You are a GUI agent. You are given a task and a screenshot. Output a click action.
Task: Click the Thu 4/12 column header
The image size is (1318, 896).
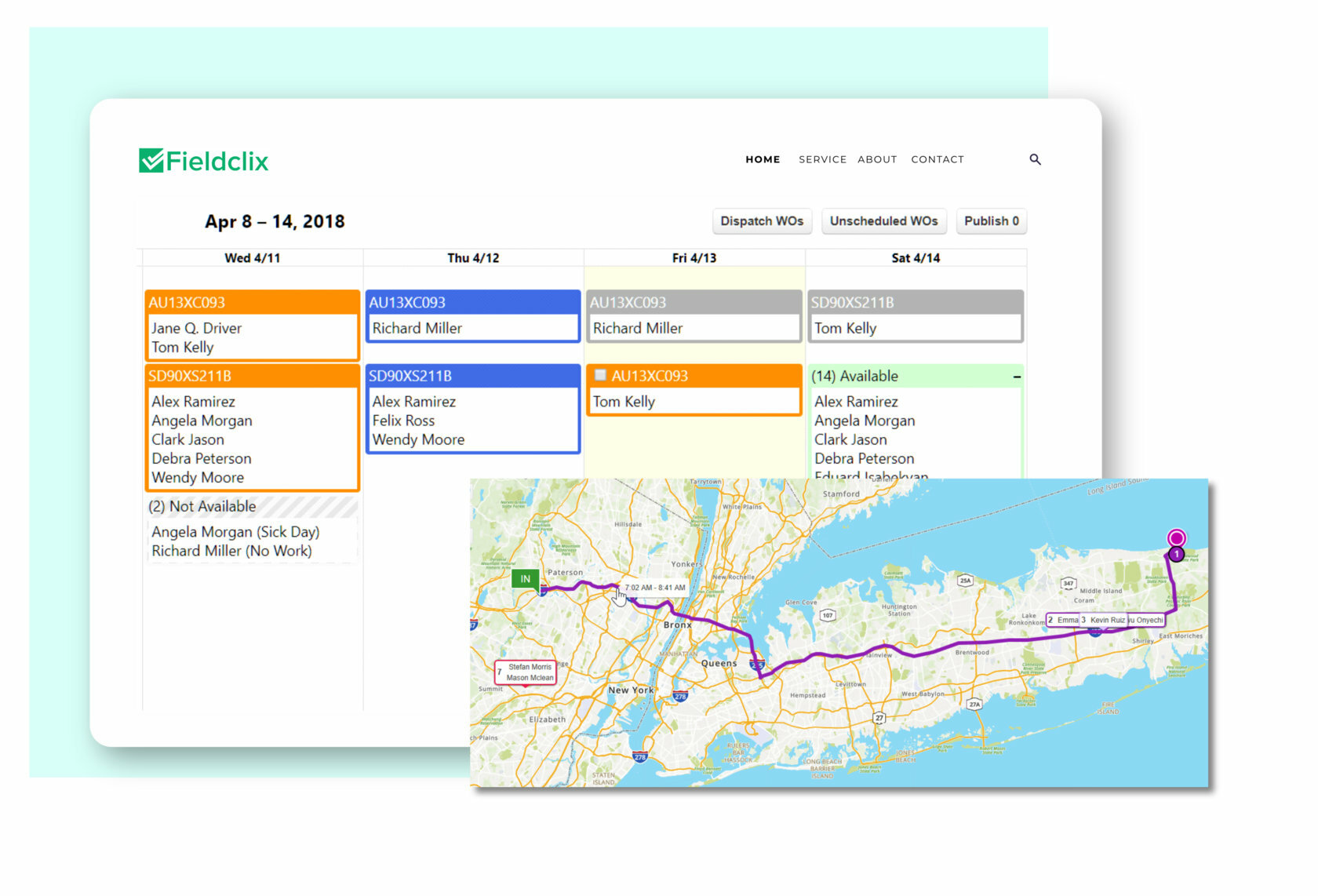point(473,258)
